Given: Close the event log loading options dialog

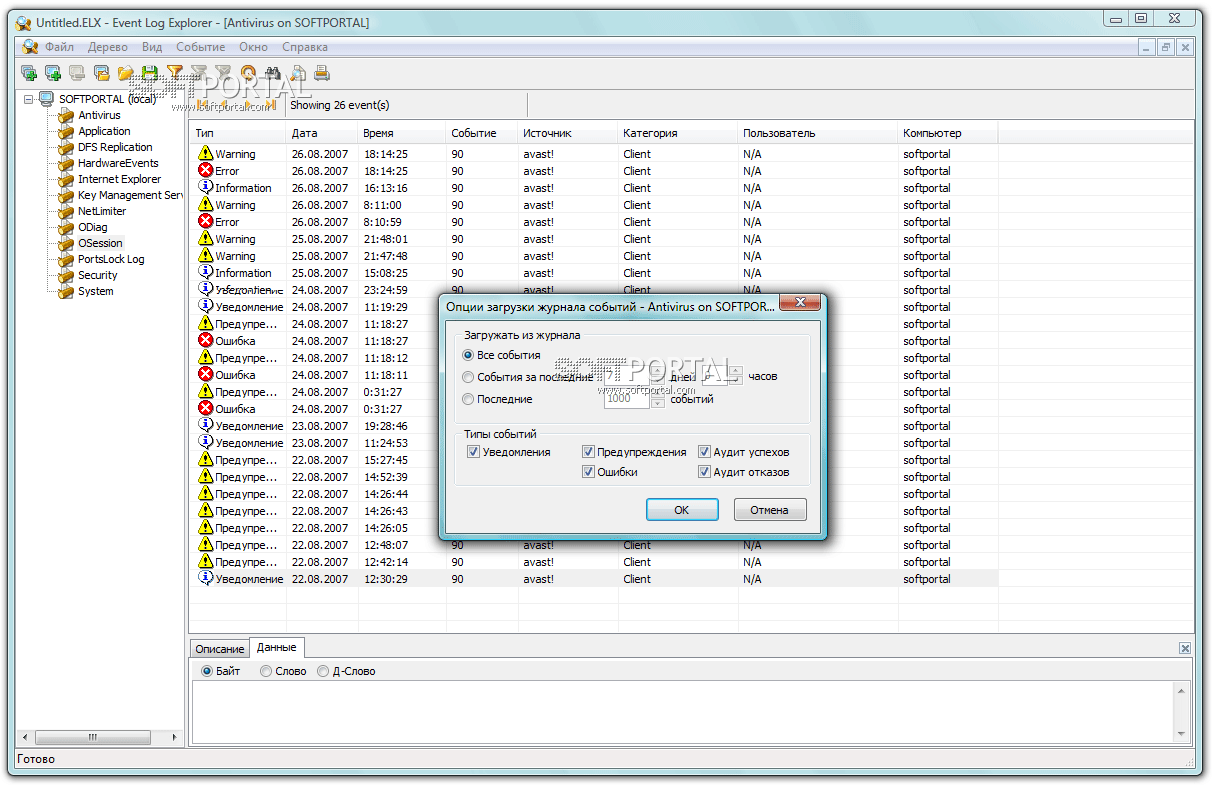Looking at the screenshot, I should click(800, 303).
